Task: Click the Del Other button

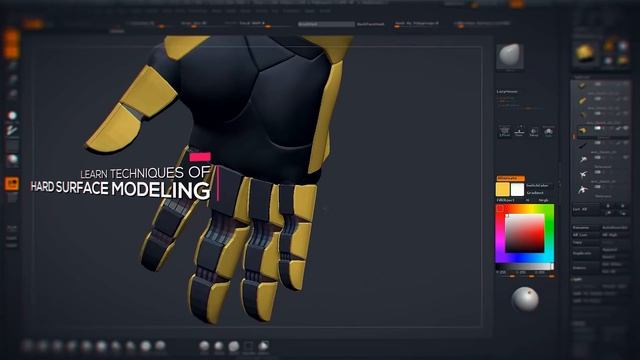Action: click(615, 264)
